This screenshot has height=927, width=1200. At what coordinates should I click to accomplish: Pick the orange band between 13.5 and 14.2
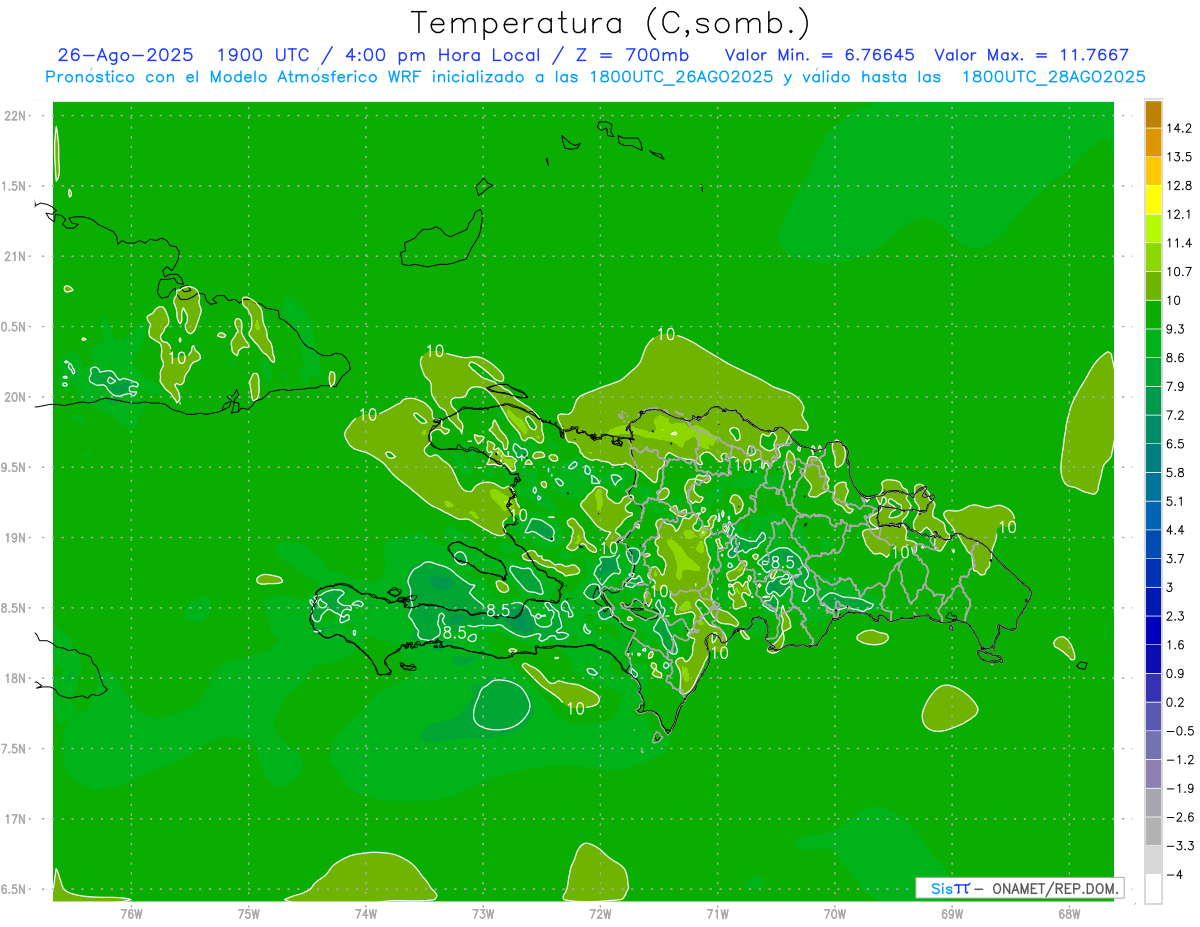[1153, 143]
